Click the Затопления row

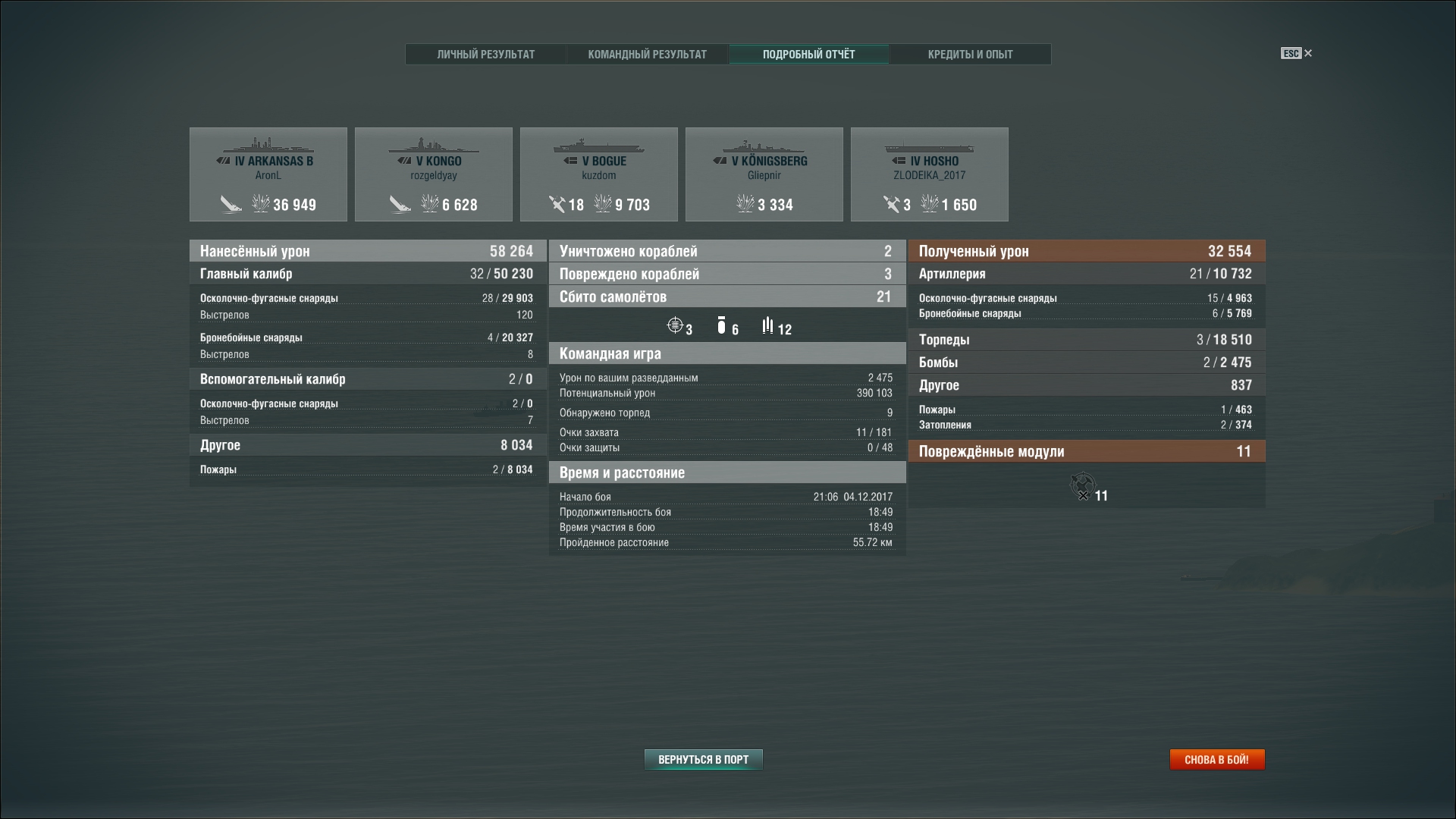click(1087, 425)
